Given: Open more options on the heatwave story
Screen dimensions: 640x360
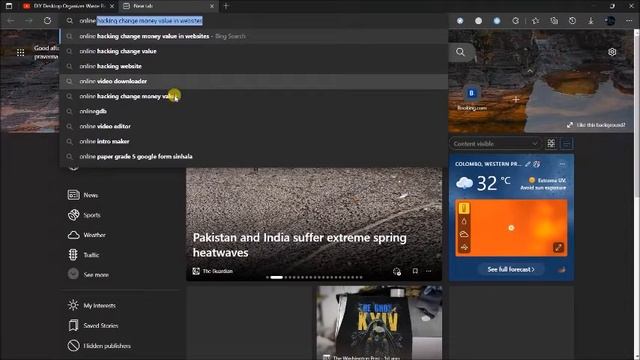Looking at the screenshot, I should [429, 271].
